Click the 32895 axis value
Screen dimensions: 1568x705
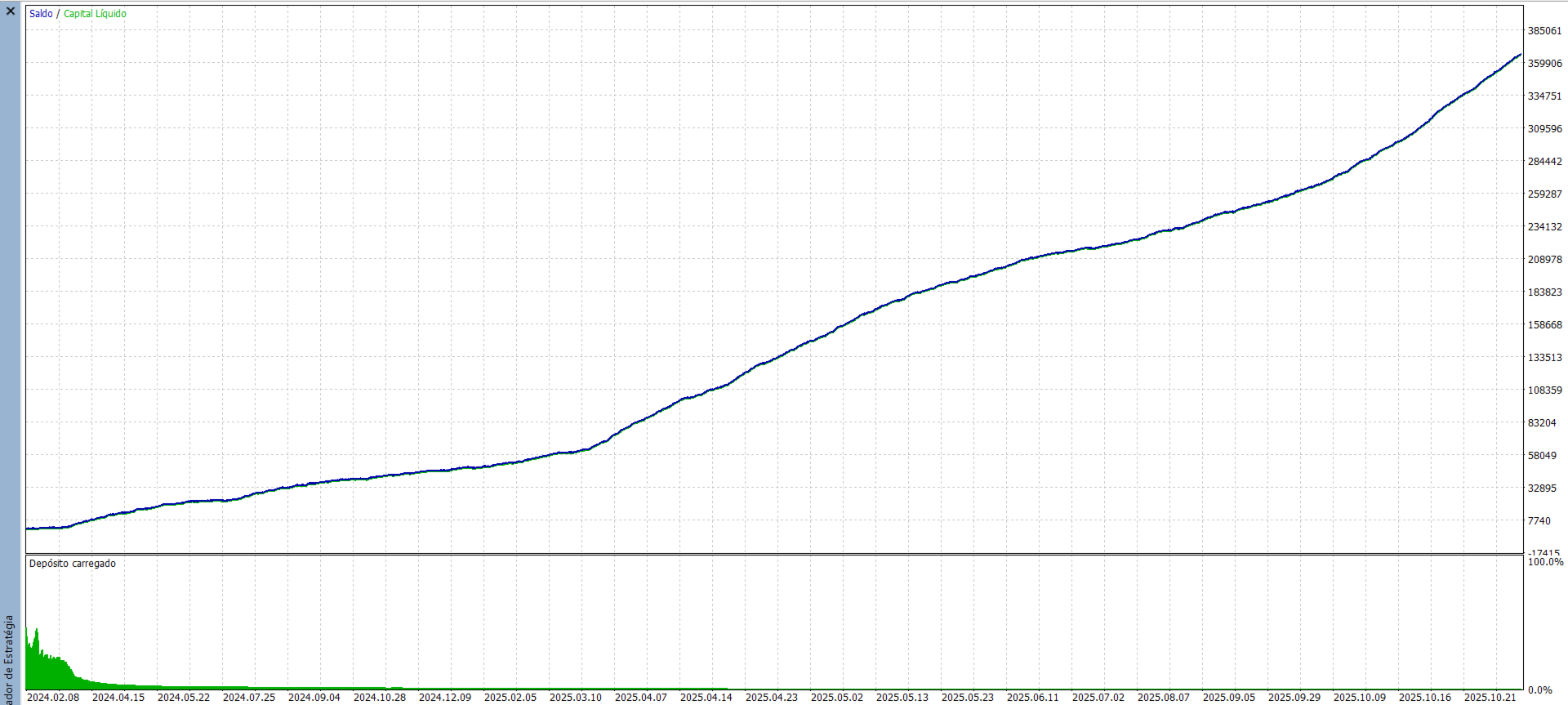click(x=1542, y=489)
